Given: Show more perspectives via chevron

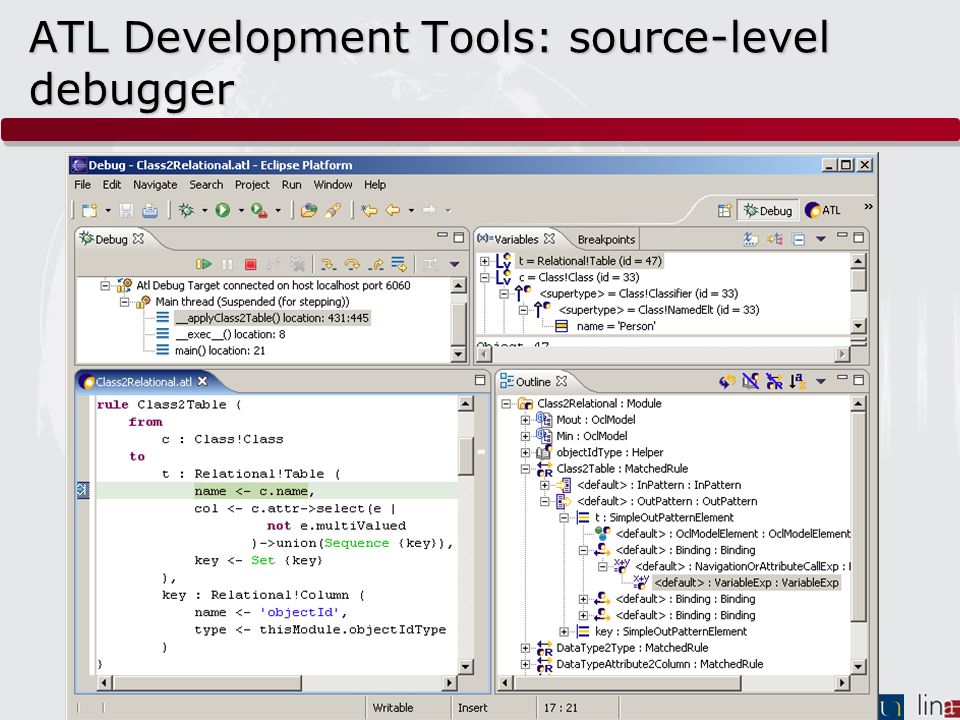Looking at the screenshot, I should (868, 207).
